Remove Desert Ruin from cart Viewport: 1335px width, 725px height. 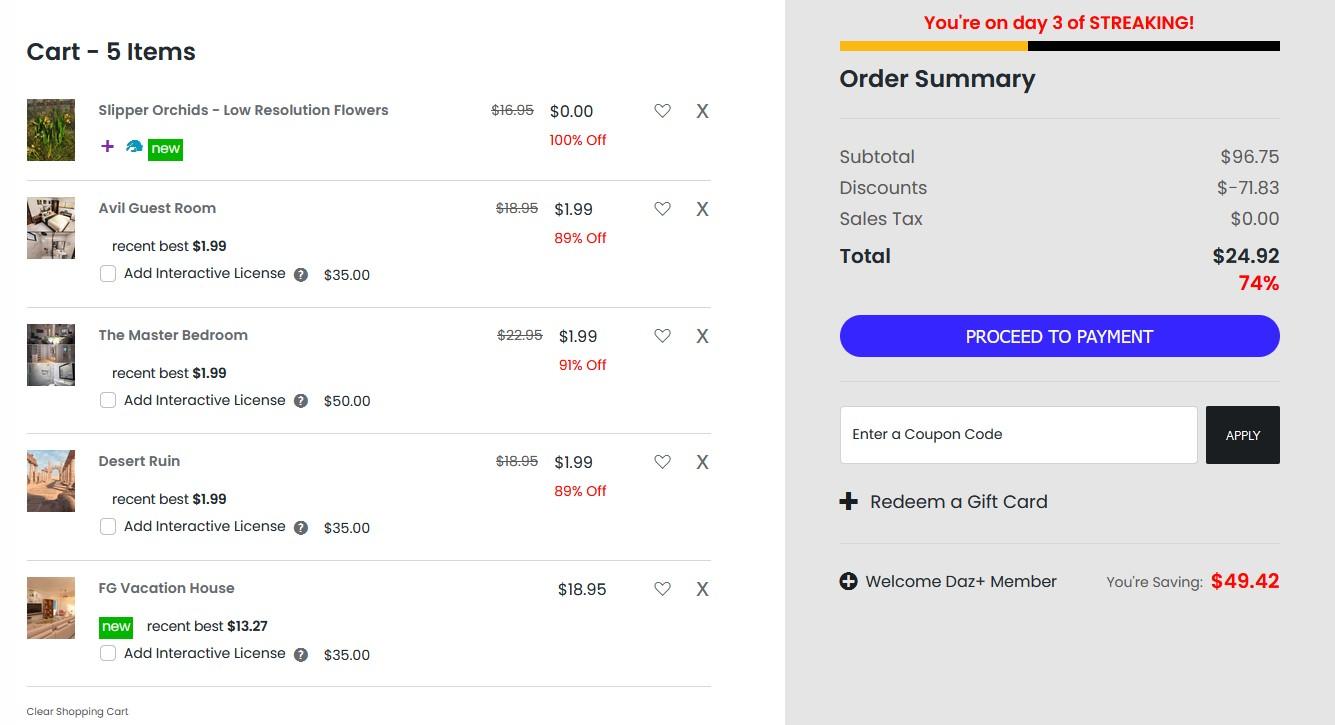coord(702,462)
